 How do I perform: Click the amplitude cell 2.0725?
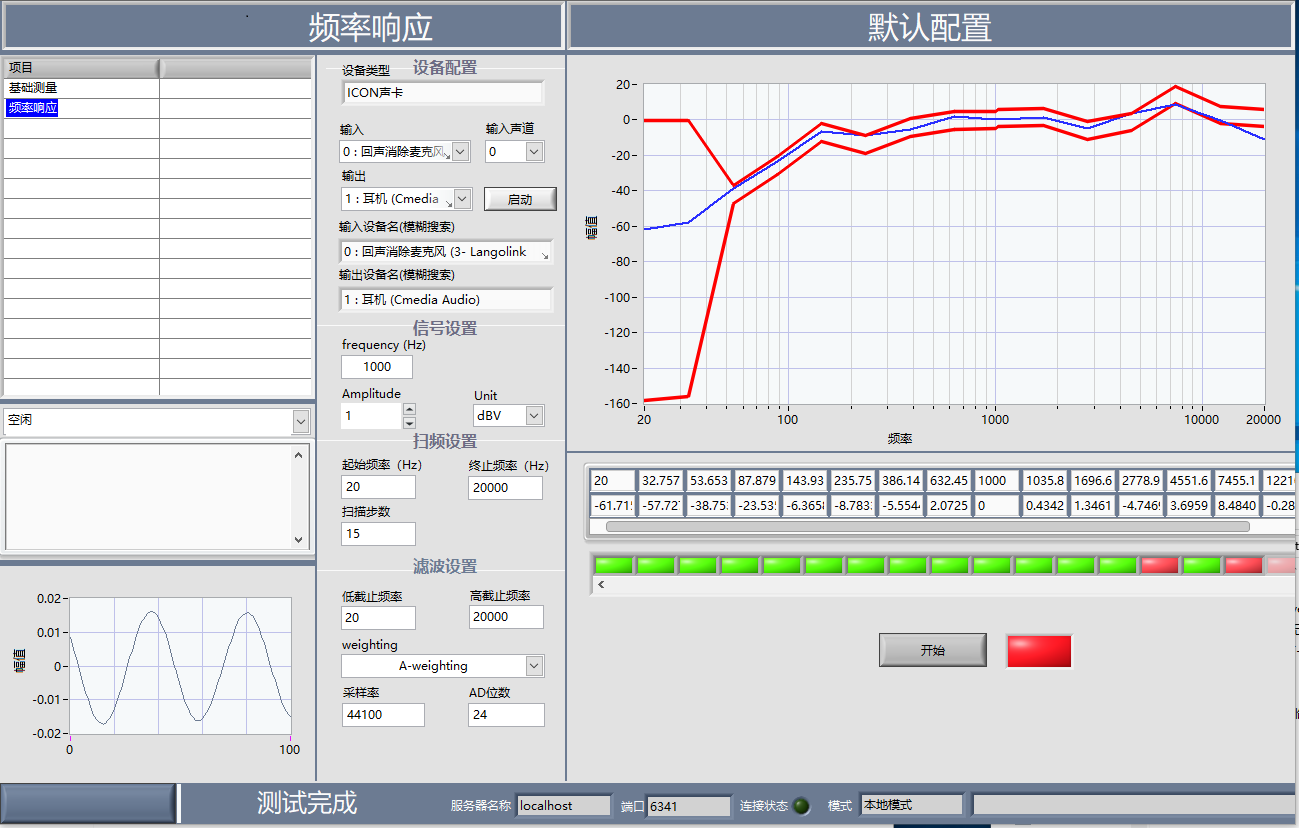[948, 506]
